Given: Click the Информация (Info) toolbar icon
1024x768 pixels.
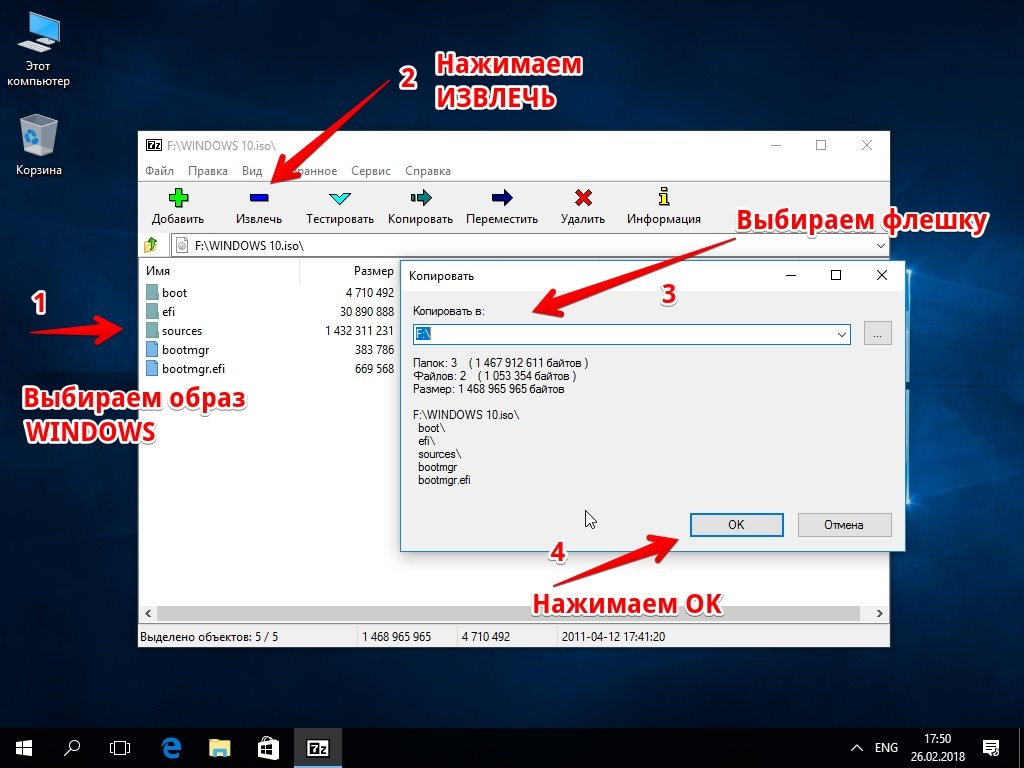Looking at the screenshot, I should pyautogui.click(x=664, y=197).
